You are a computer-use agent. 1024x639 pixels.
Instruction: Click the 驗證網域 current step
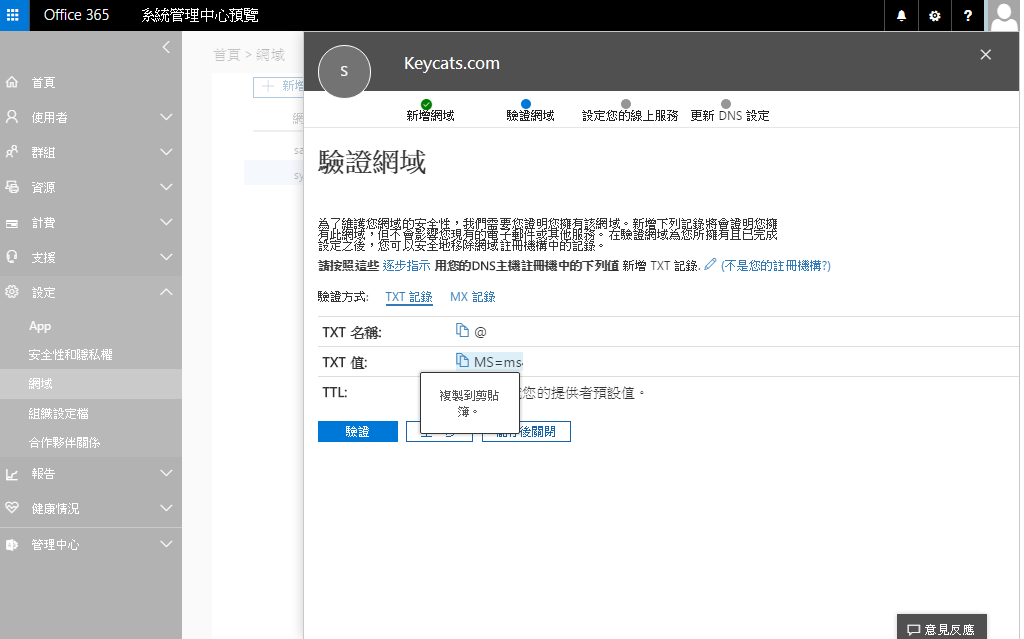pyautogui.click(x=530, y=110)
